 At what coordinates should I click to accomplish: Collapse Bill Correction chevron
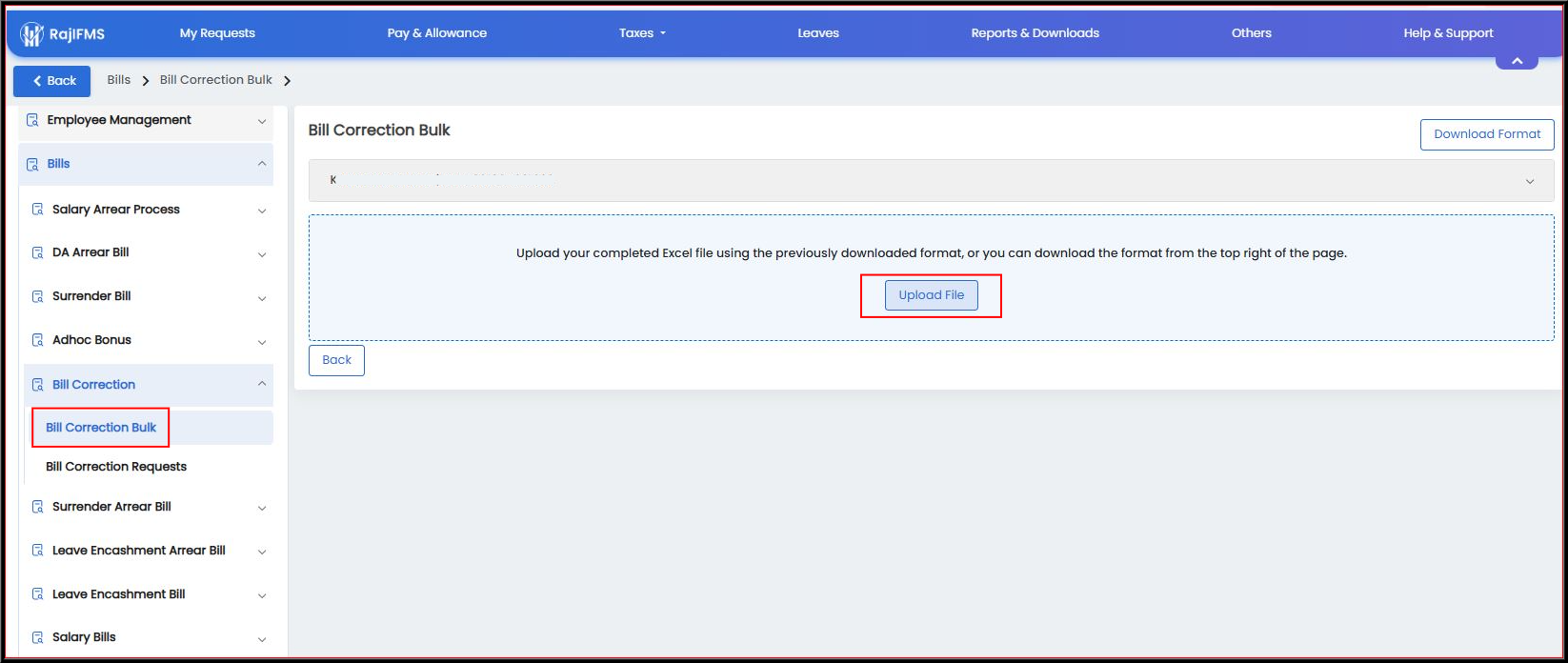(x=262, y=384)
